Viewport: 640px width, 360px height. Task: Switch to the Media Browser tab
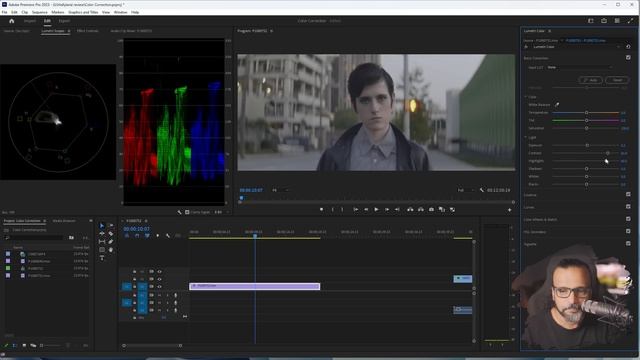[x=64, y=221]
